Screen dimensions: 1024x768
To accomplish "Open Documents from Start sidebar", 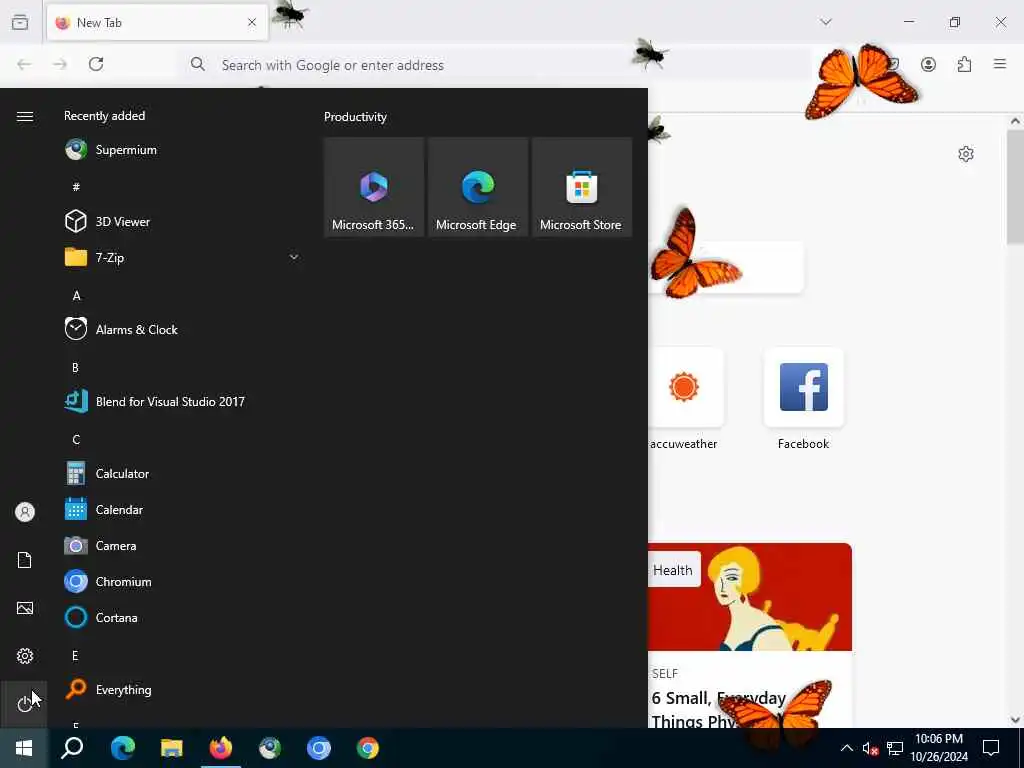I will coord(24,560).
